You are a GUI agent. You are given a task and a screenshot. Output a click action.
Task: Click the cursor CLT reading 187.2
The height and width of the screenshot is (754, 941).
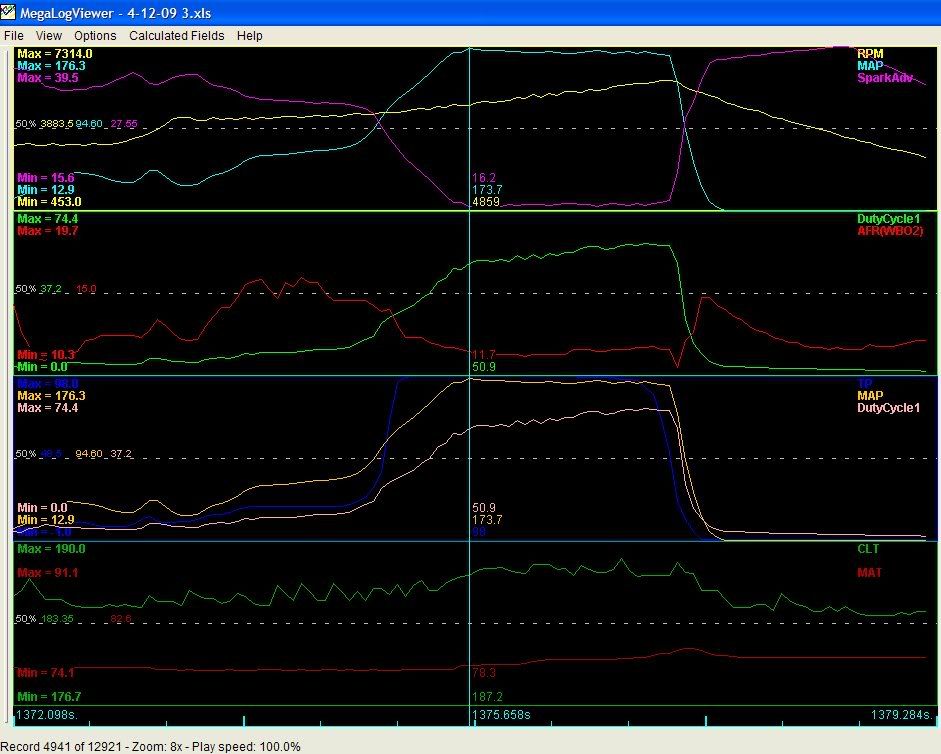[x=487, y=697]
